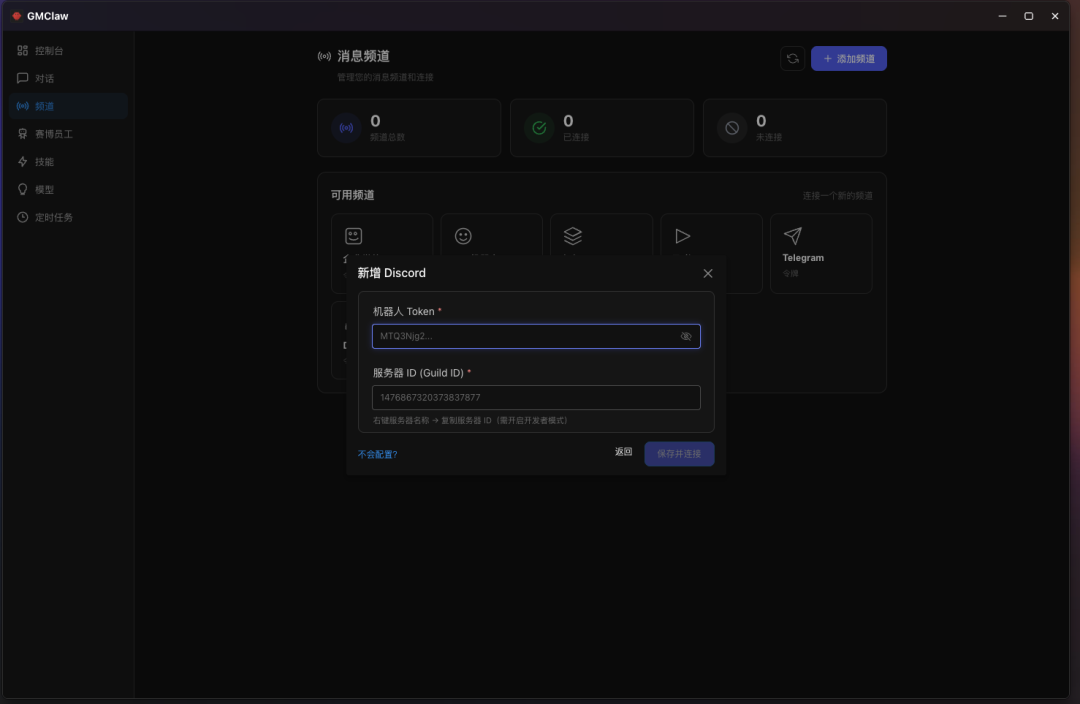This screenshot has width=1080, height=704.
Task: Open the 赛博员工 section
Action: coord(68,134)
